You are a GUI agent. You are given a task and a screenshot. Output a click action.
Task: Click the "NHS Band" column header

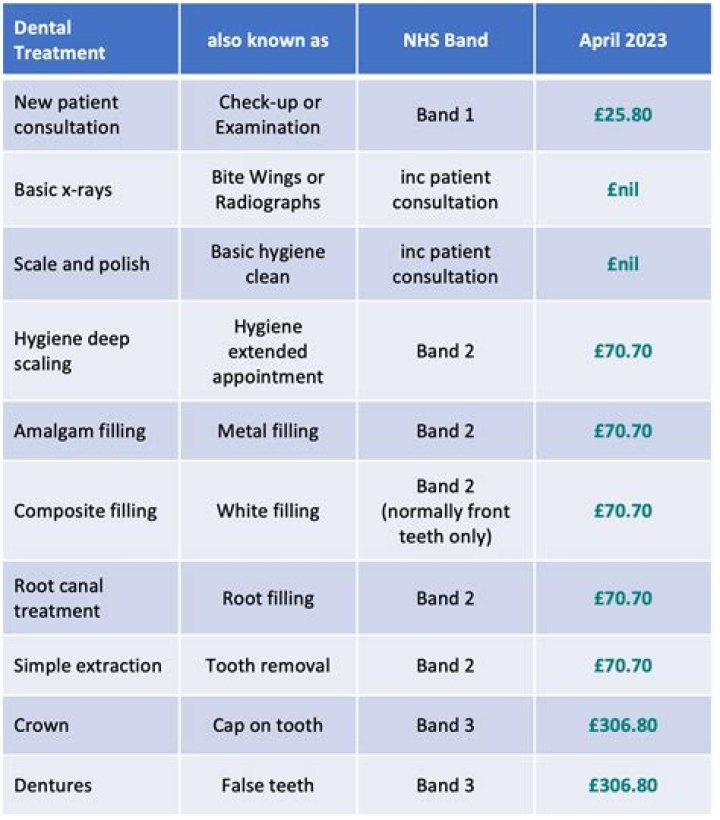click(x=445, y=41)
